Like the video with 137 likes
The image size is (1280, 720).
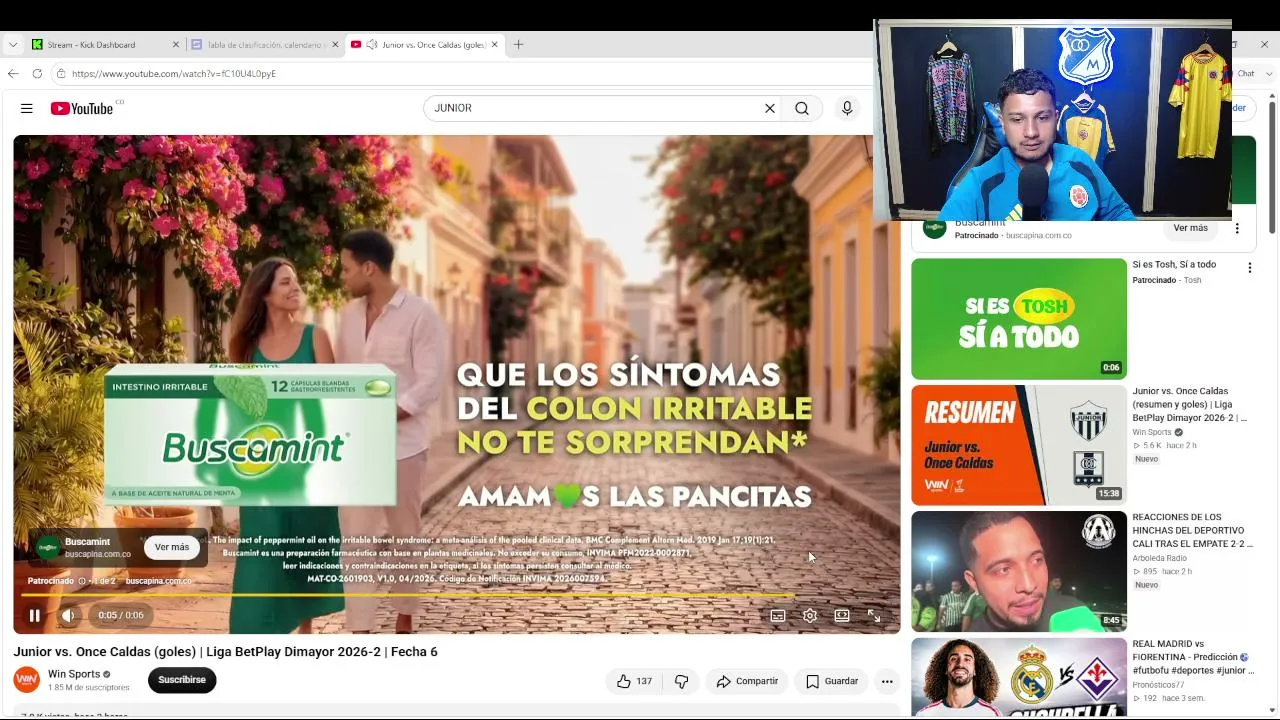(x=634, y=681)
